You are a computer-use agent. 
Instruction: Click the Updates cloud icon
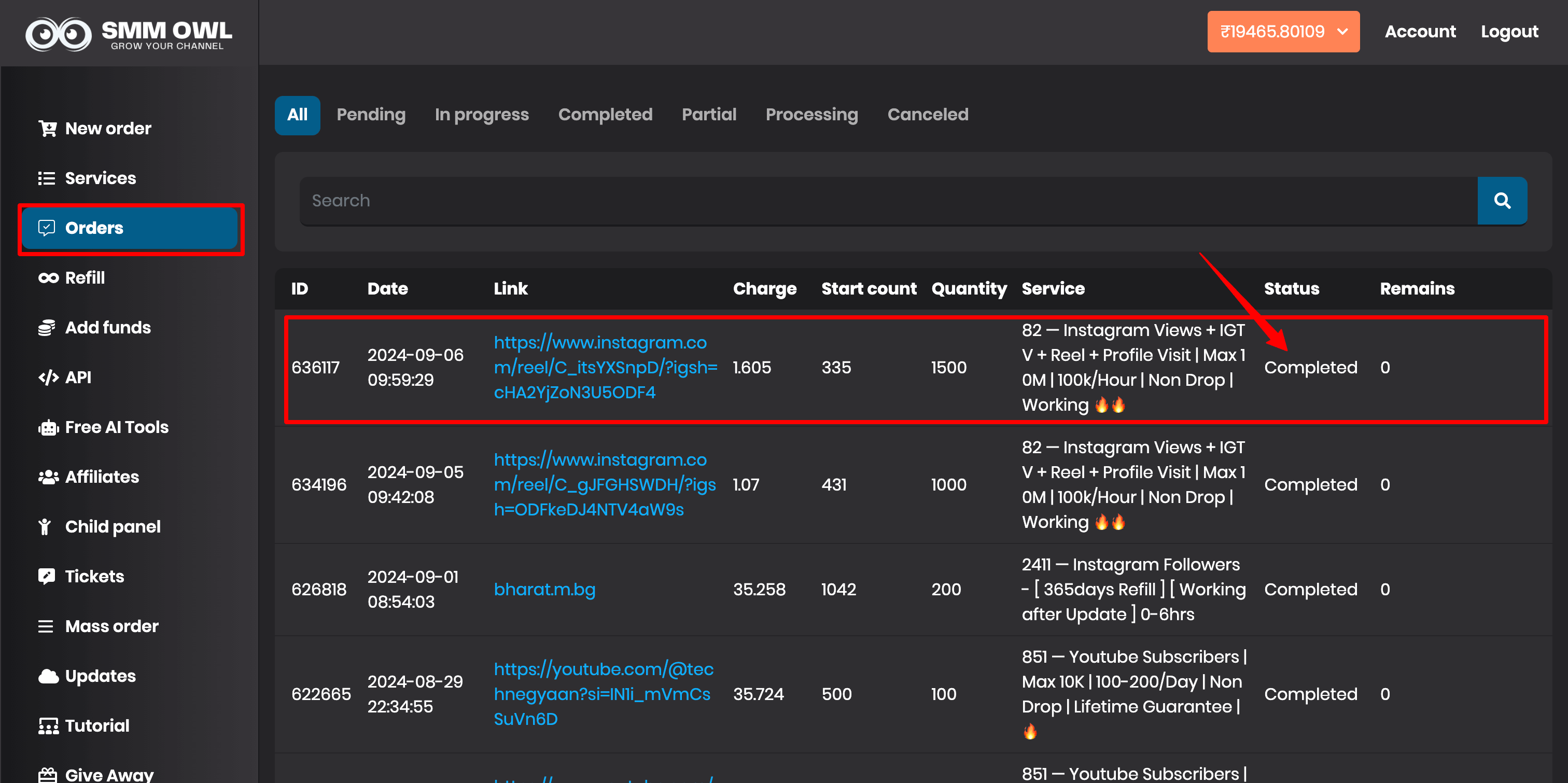pyautogui.click(x=48, y=676)
